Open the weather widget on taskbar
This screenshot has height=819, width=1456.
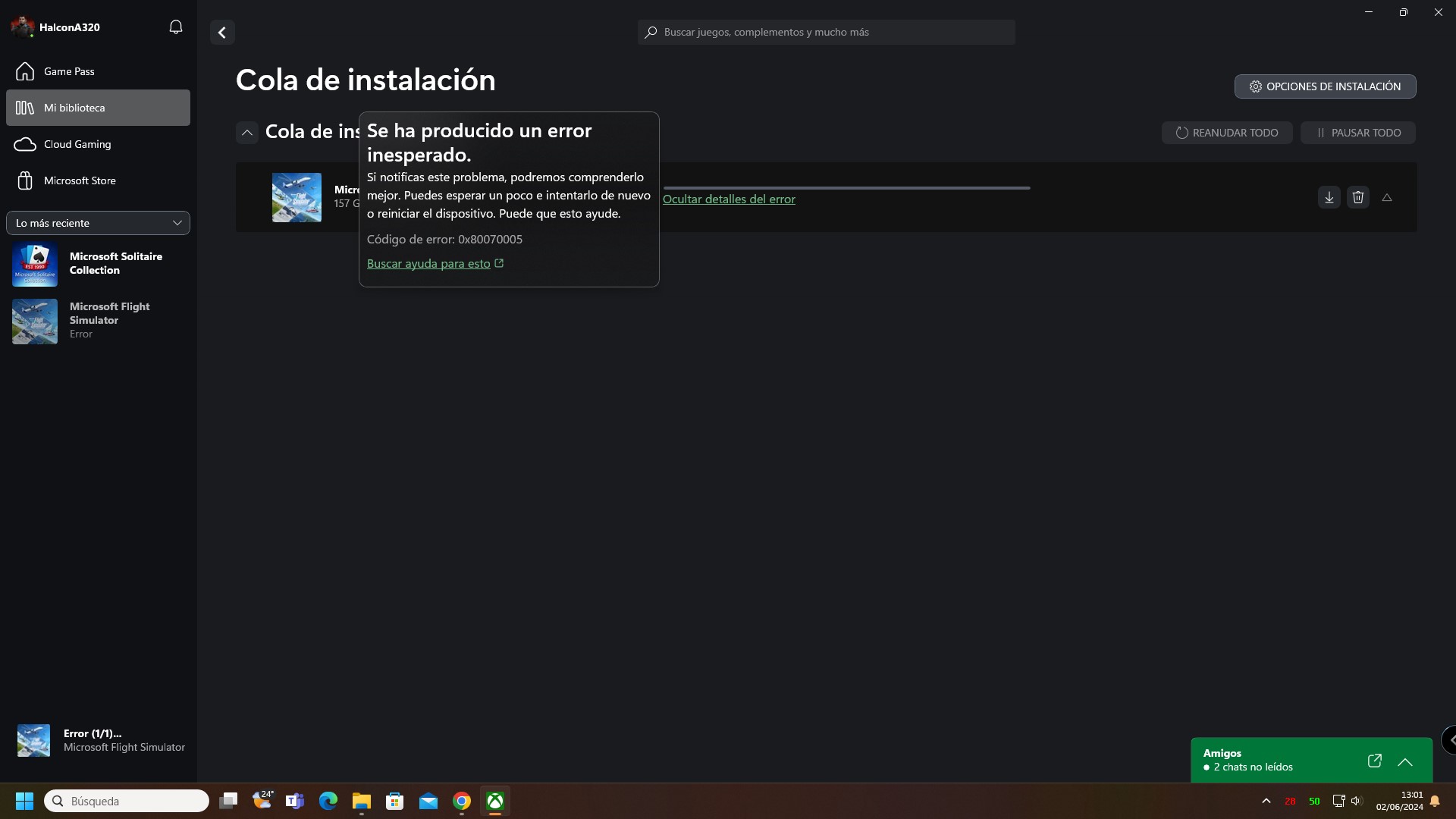pyautogui.click(x=262, y=800)
